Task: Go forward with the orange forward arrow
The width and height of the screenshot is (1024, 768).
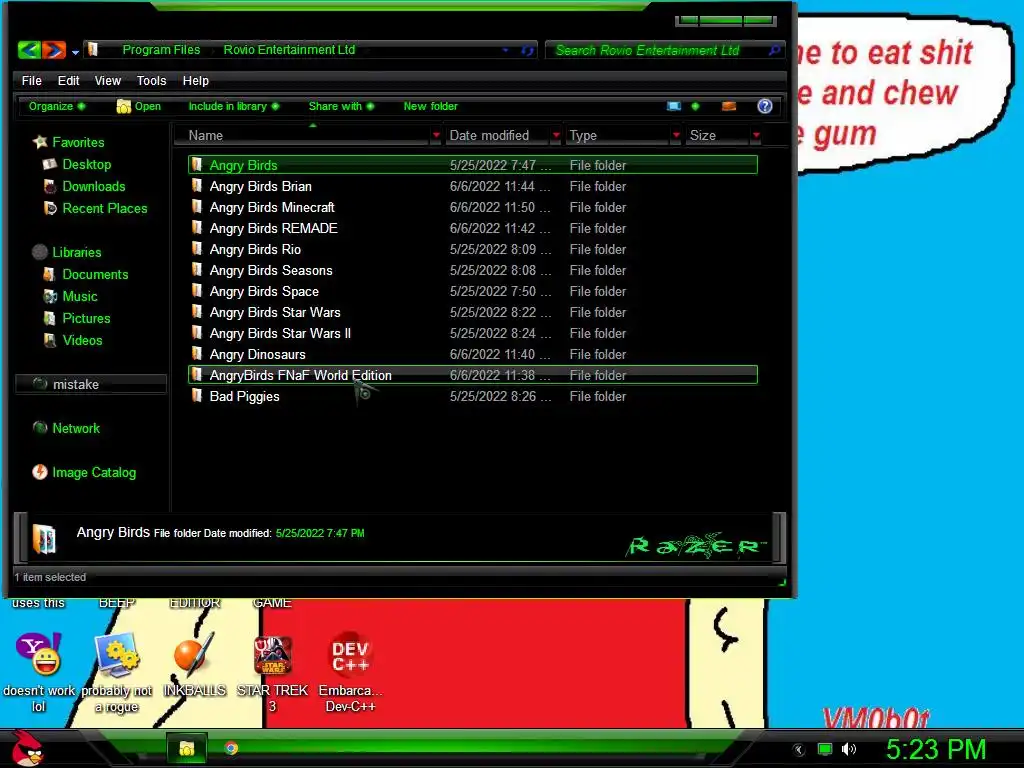Action: [x=54, y=50]
